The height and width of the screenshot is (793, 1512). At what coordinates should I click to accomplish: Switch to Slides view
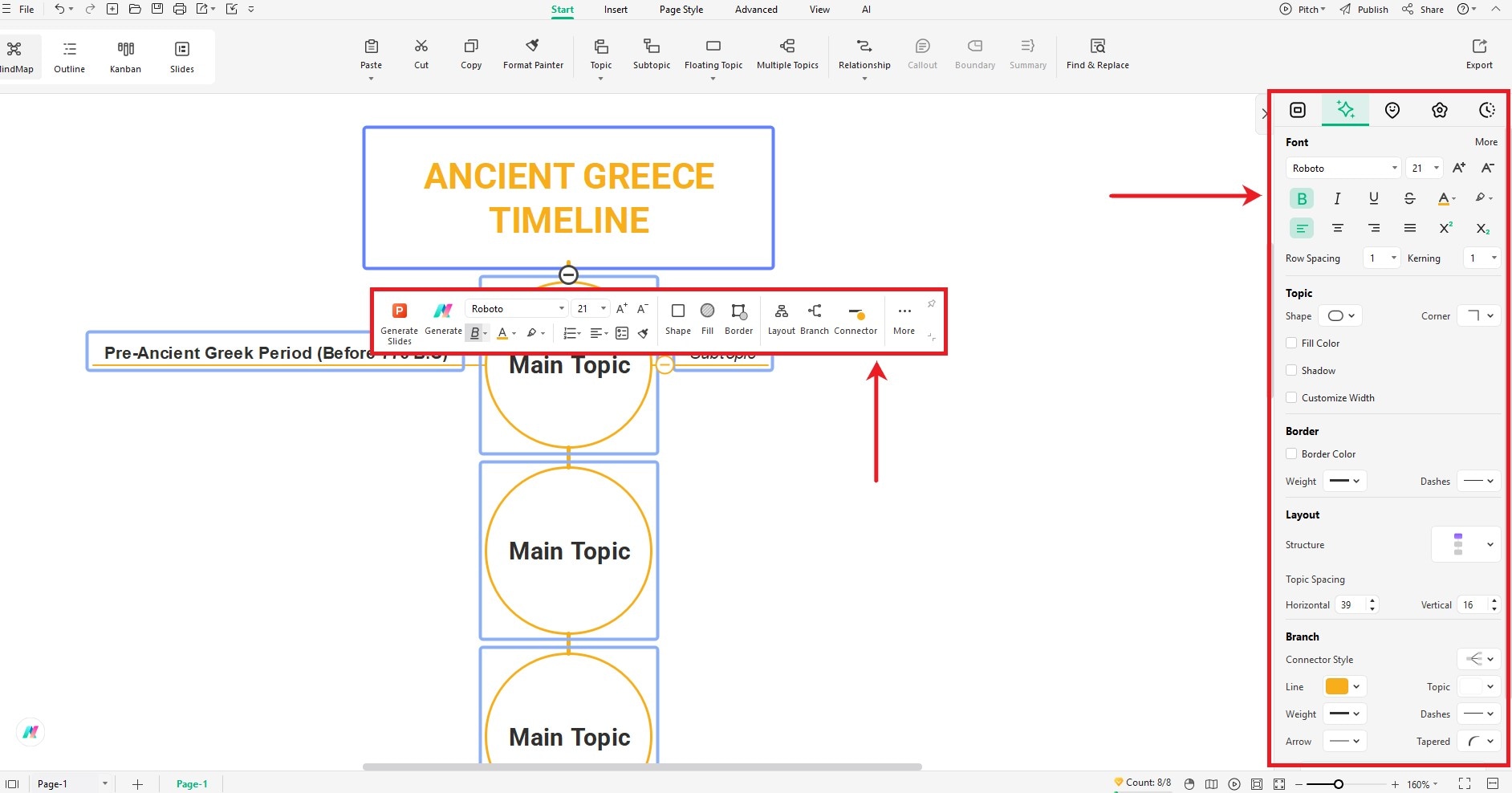(x=182, y=56)
